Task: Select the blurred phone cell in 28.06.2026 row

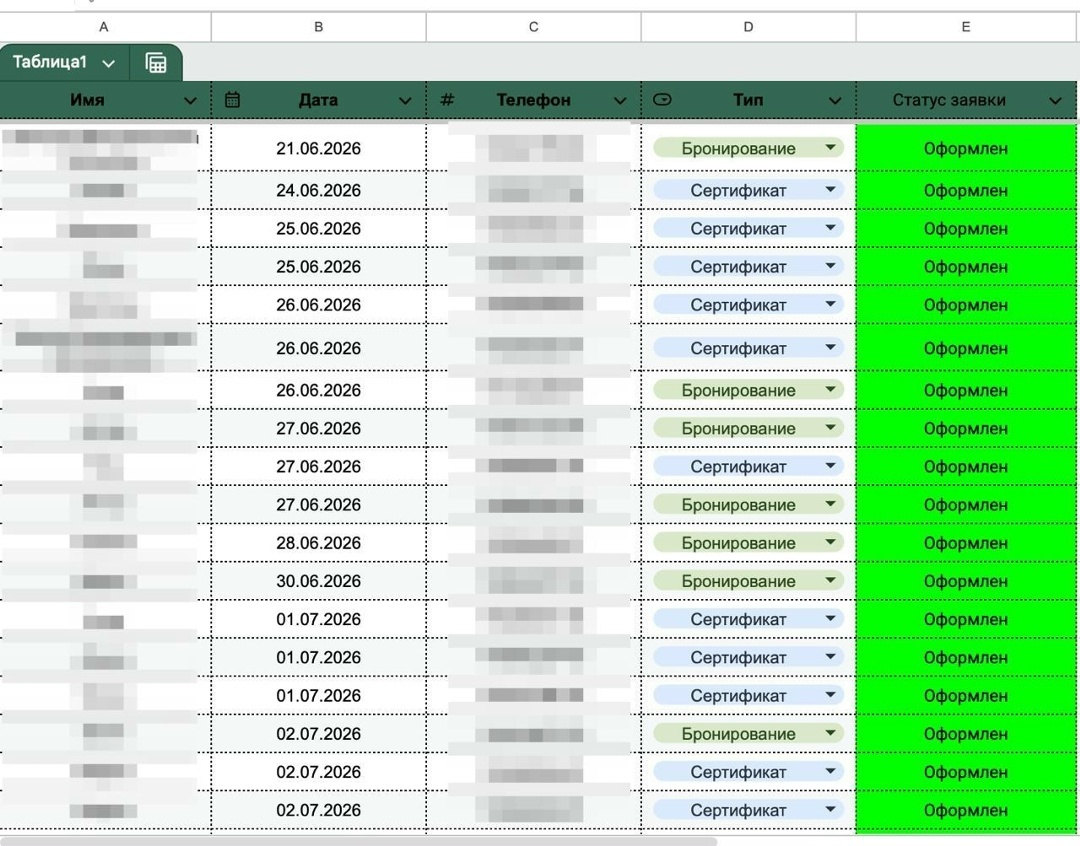Action: [533, 543]
